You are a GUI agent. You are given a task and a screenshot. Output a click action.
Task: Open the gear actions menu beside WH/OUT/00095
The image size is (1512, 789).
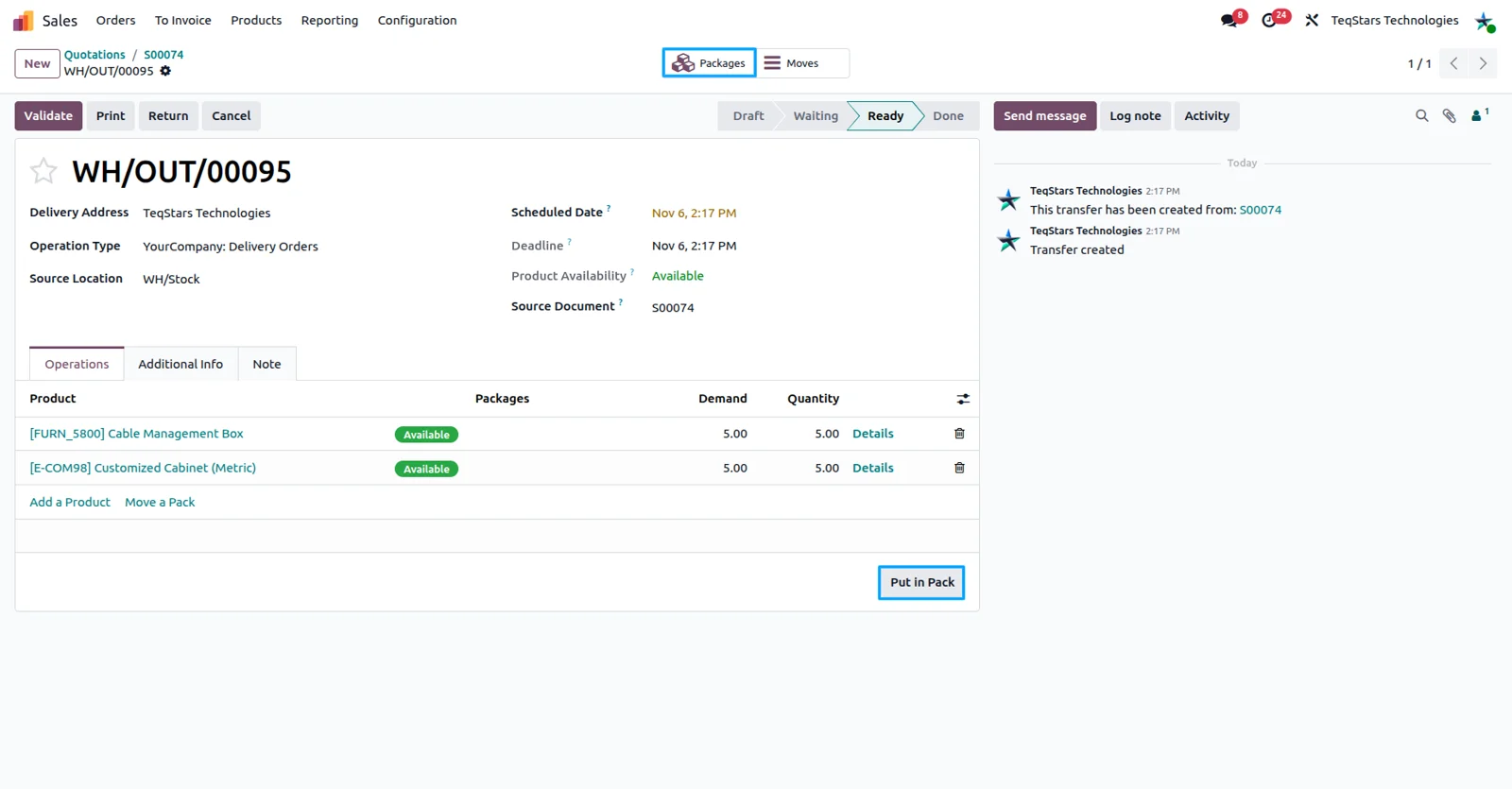click(165, 71)
